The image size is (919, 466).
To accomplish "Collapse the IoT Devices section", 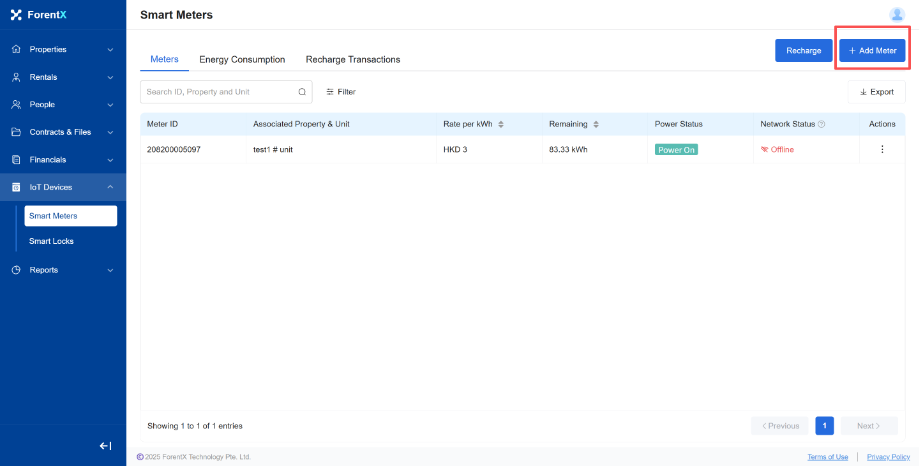I will [x=62, y=187].
